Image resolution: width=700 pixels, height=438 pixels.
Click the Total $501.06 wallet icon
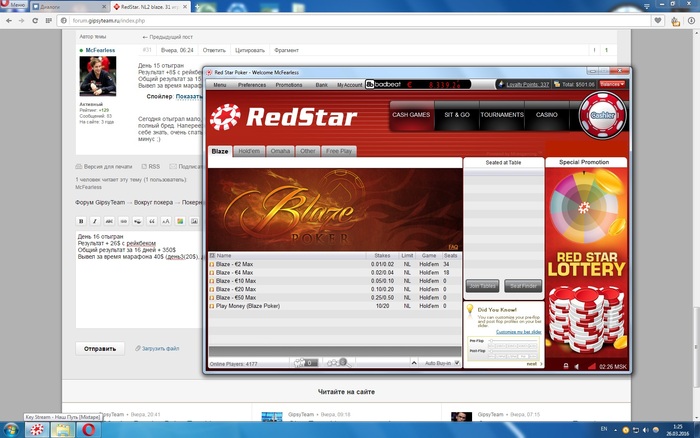tap(557, 84)
